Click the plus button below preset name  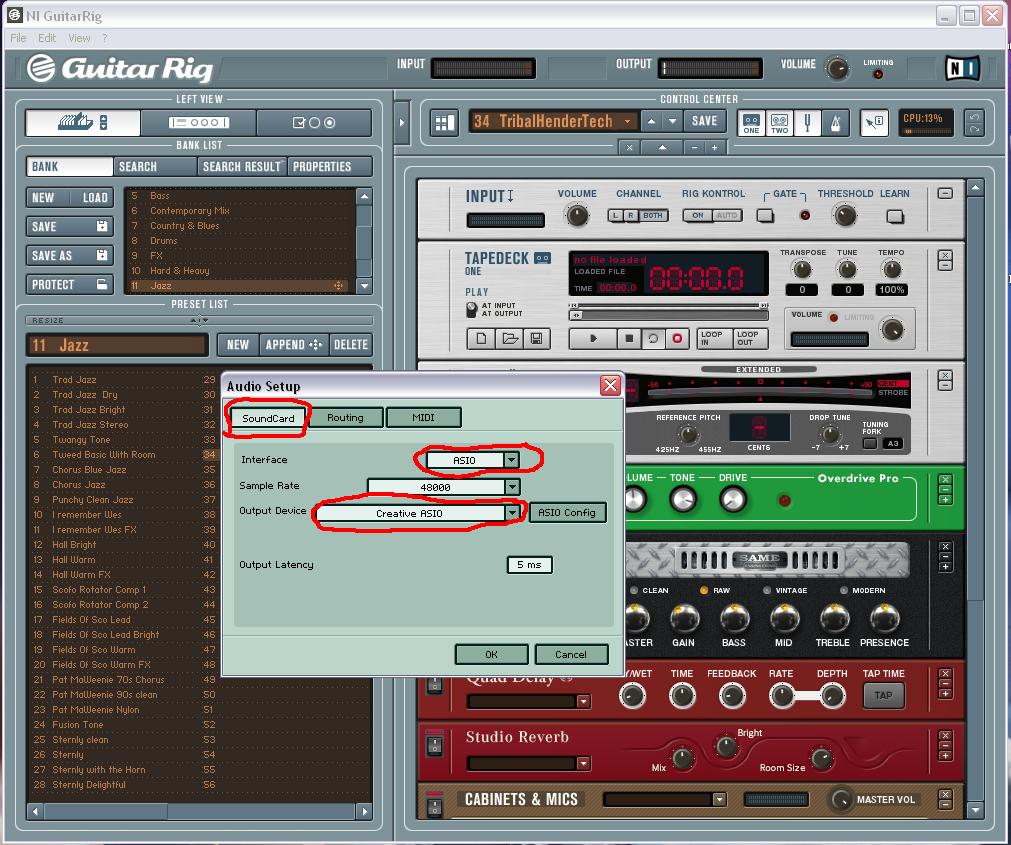[x=714, y=148]
